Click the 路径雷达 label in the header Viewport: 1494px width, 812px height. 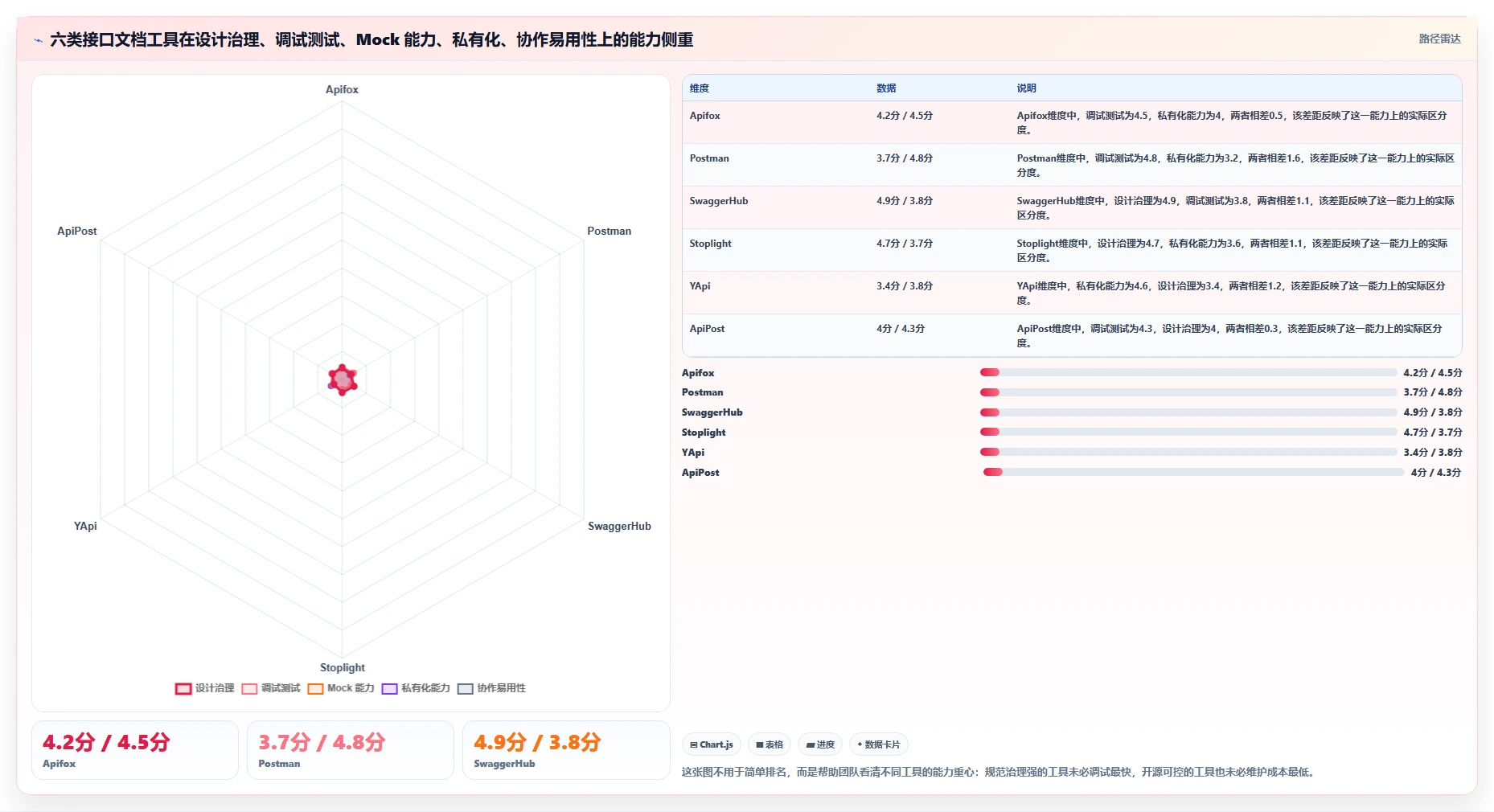click(x=1439, y=39)
